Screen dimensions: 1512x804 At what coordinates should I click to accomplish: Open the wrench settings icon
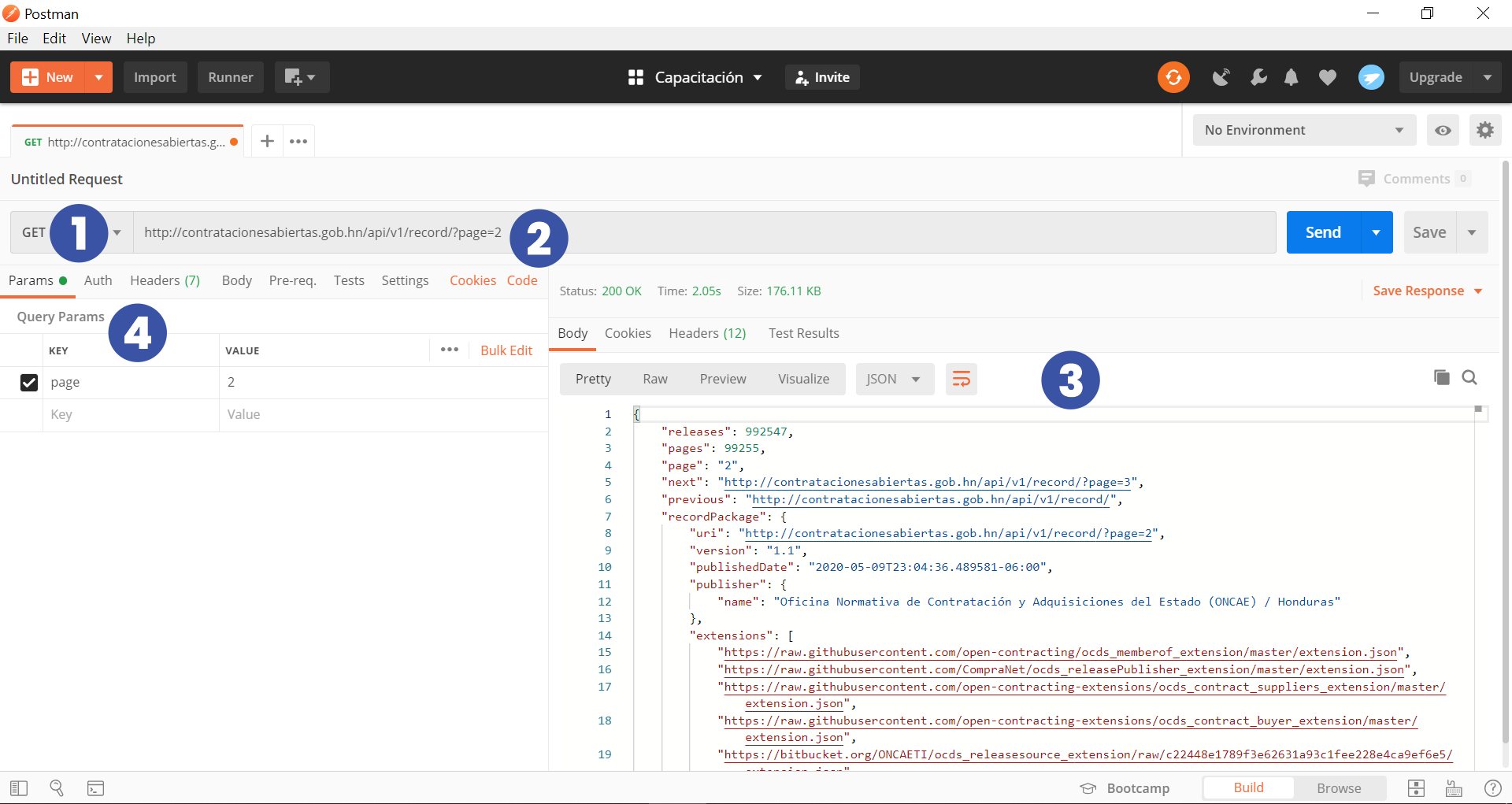coord(1258,77)
